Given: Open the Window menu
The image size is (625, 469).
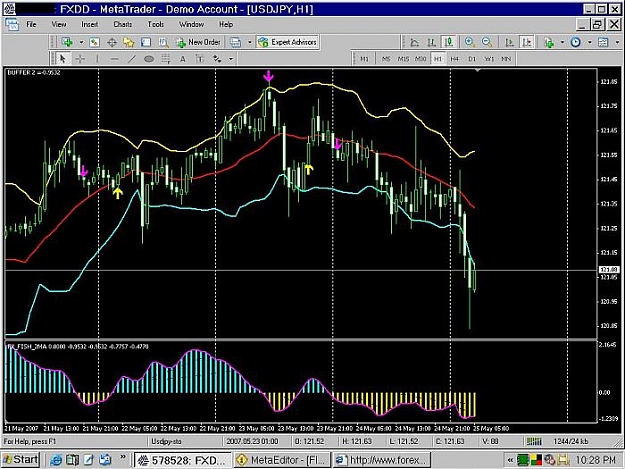Looking at the screenshot, I should point(191,24).
